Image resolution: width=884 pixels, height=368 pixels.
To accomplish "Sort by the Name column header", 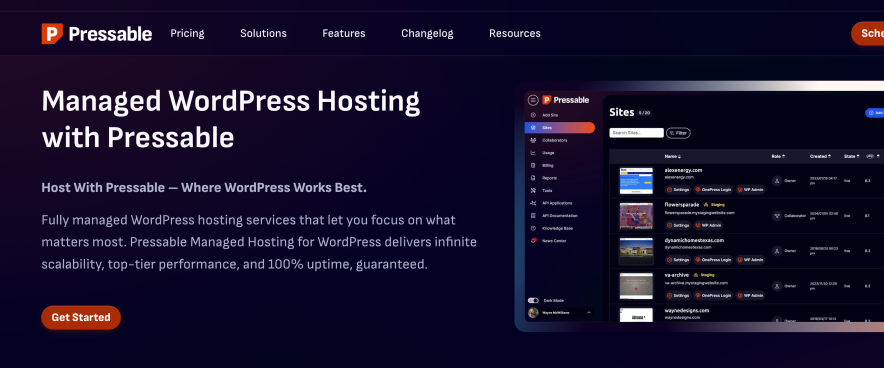I will [x=672, y=156].
